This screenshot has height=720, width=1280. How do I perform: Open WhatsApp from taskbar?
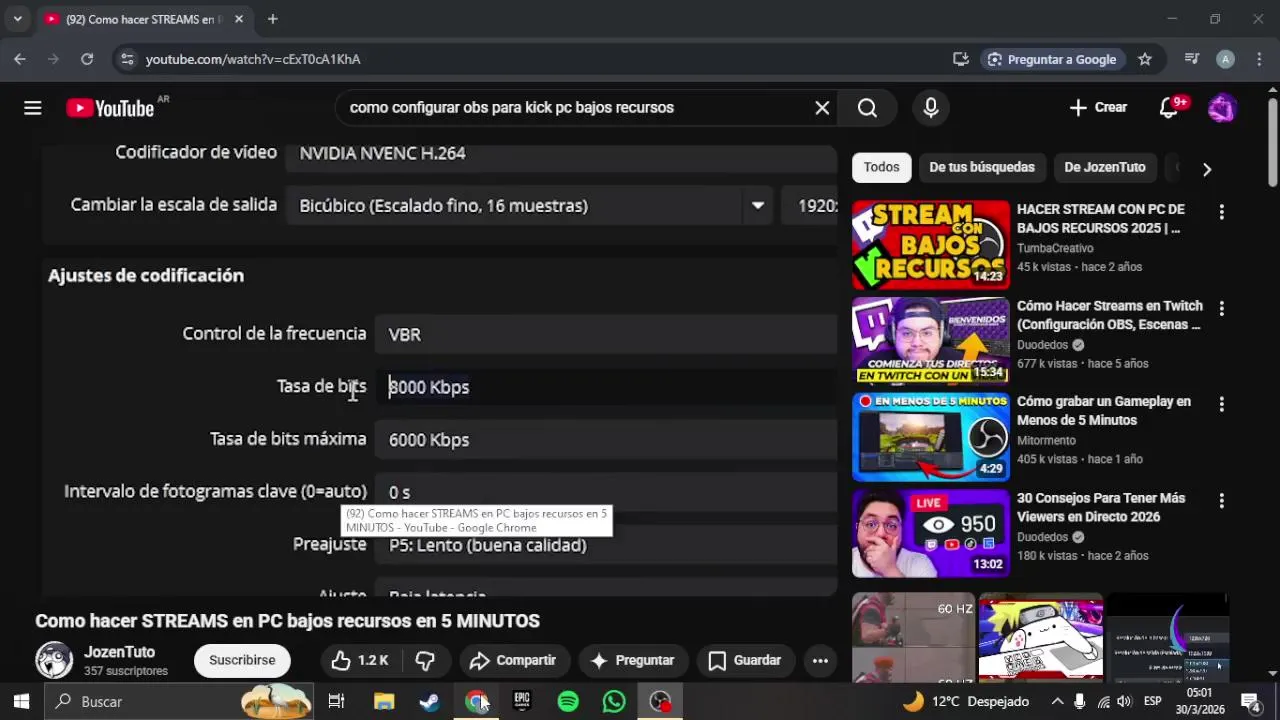614,701
